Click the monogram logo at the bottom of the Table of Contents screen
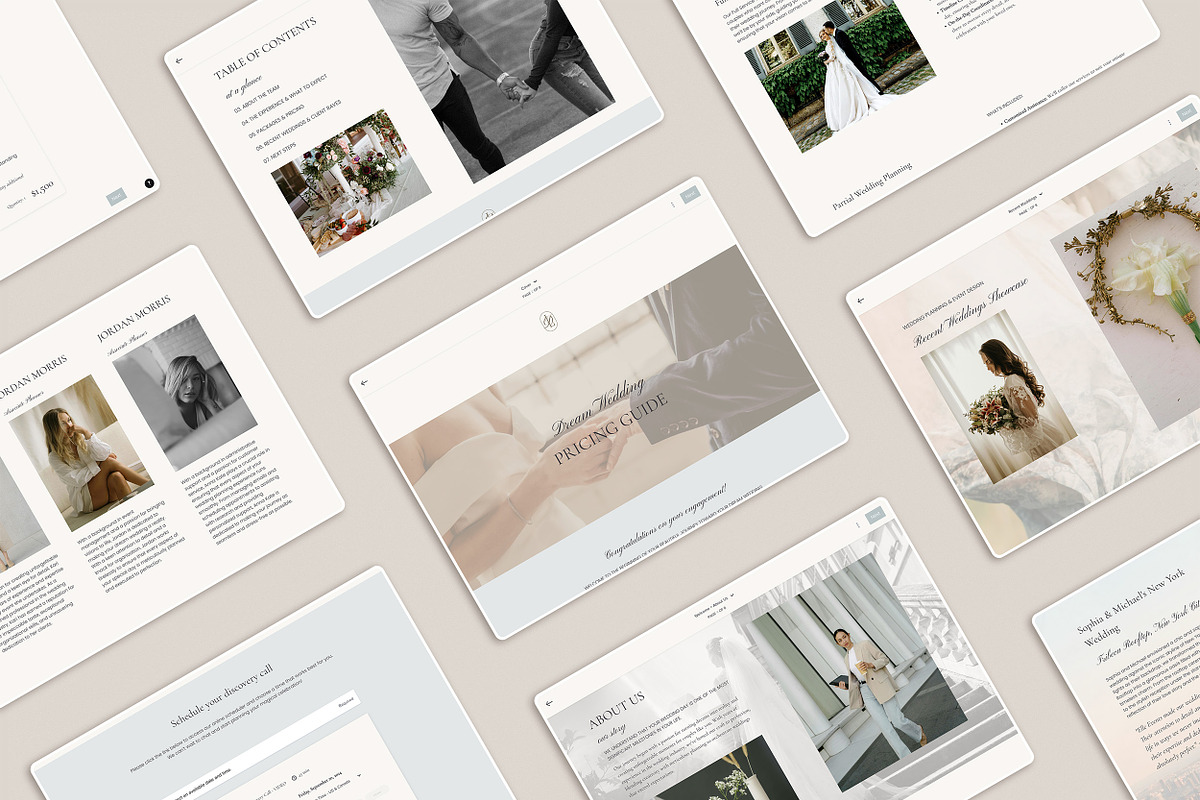 pyautogui.click(x=487, y=215)
